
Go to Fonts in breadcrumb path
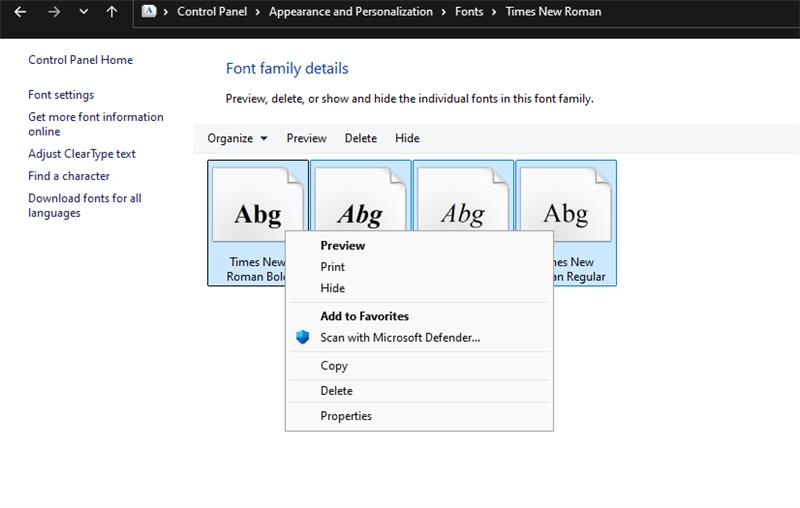coord(469,12)
